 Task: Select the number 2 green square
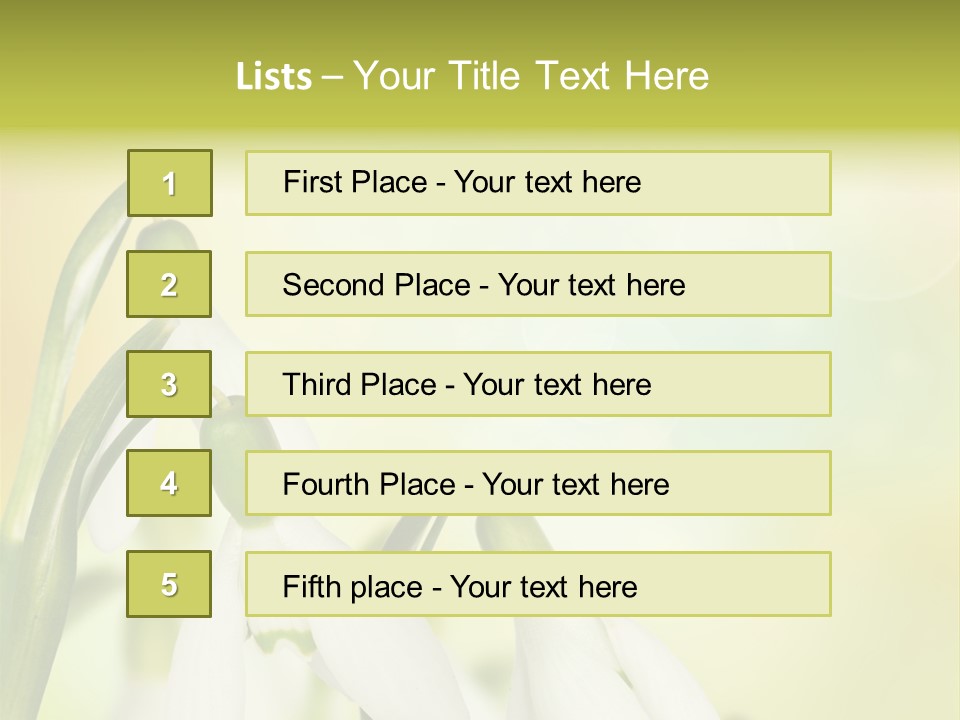(169, 284)
